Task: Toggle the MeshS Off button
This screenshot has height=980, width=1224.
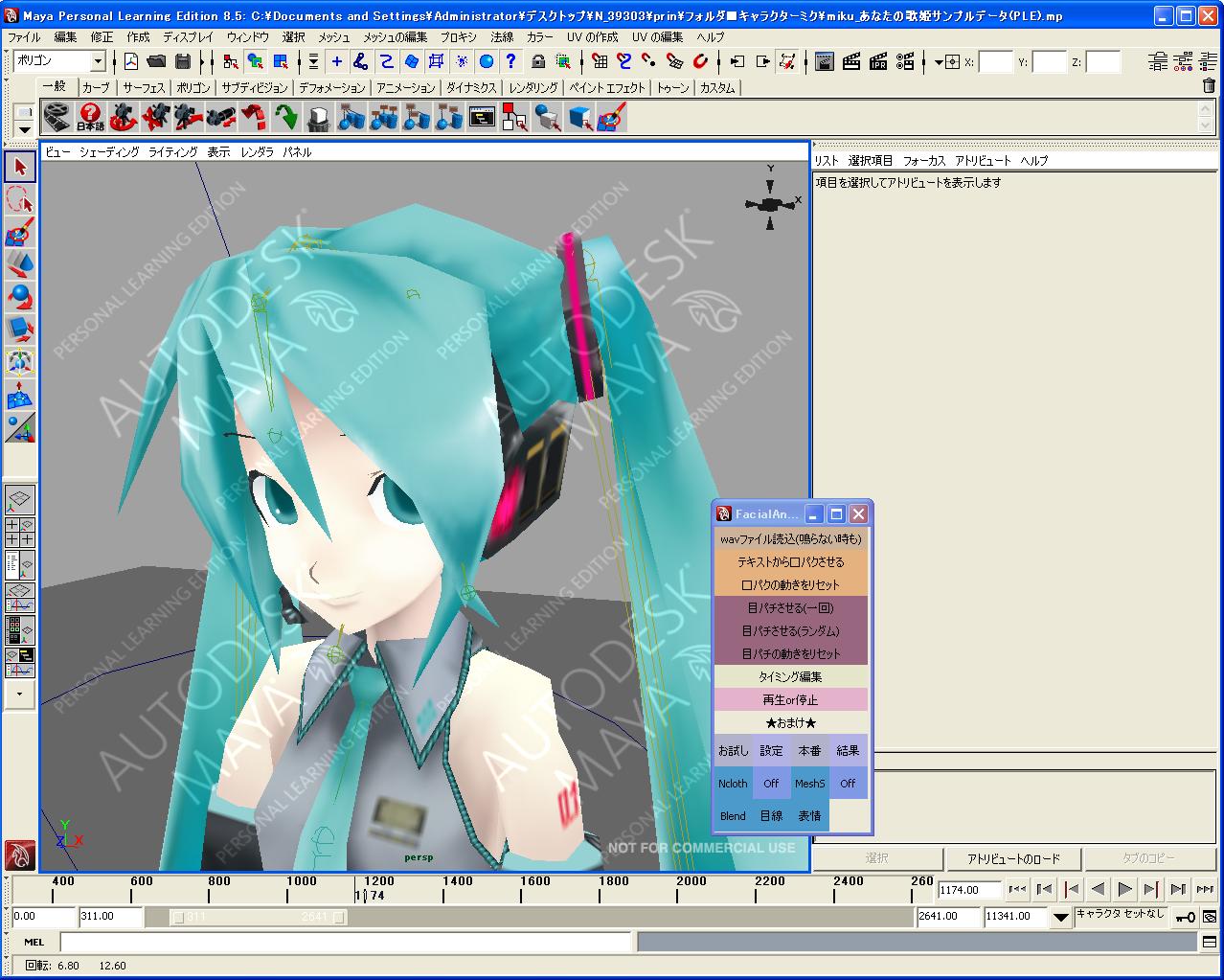Action: click(x=848, y=784)
